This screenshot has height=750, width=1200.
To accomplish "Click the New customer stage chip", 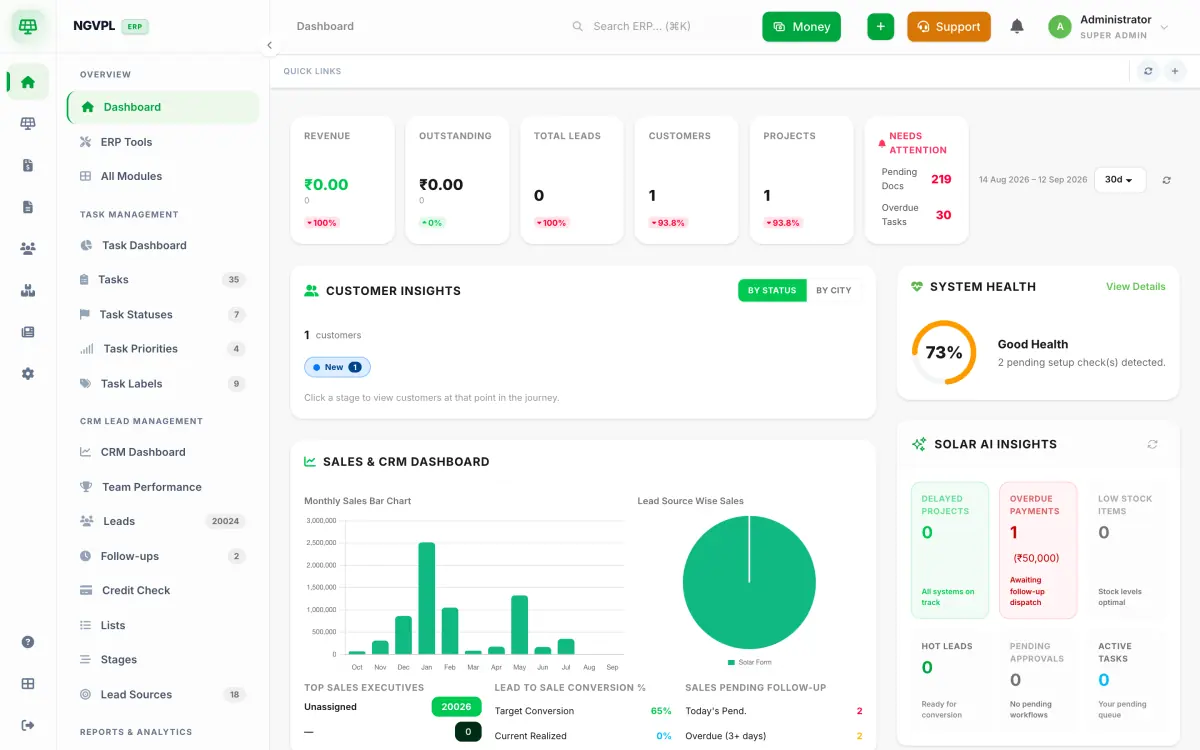I will [337, 367].
